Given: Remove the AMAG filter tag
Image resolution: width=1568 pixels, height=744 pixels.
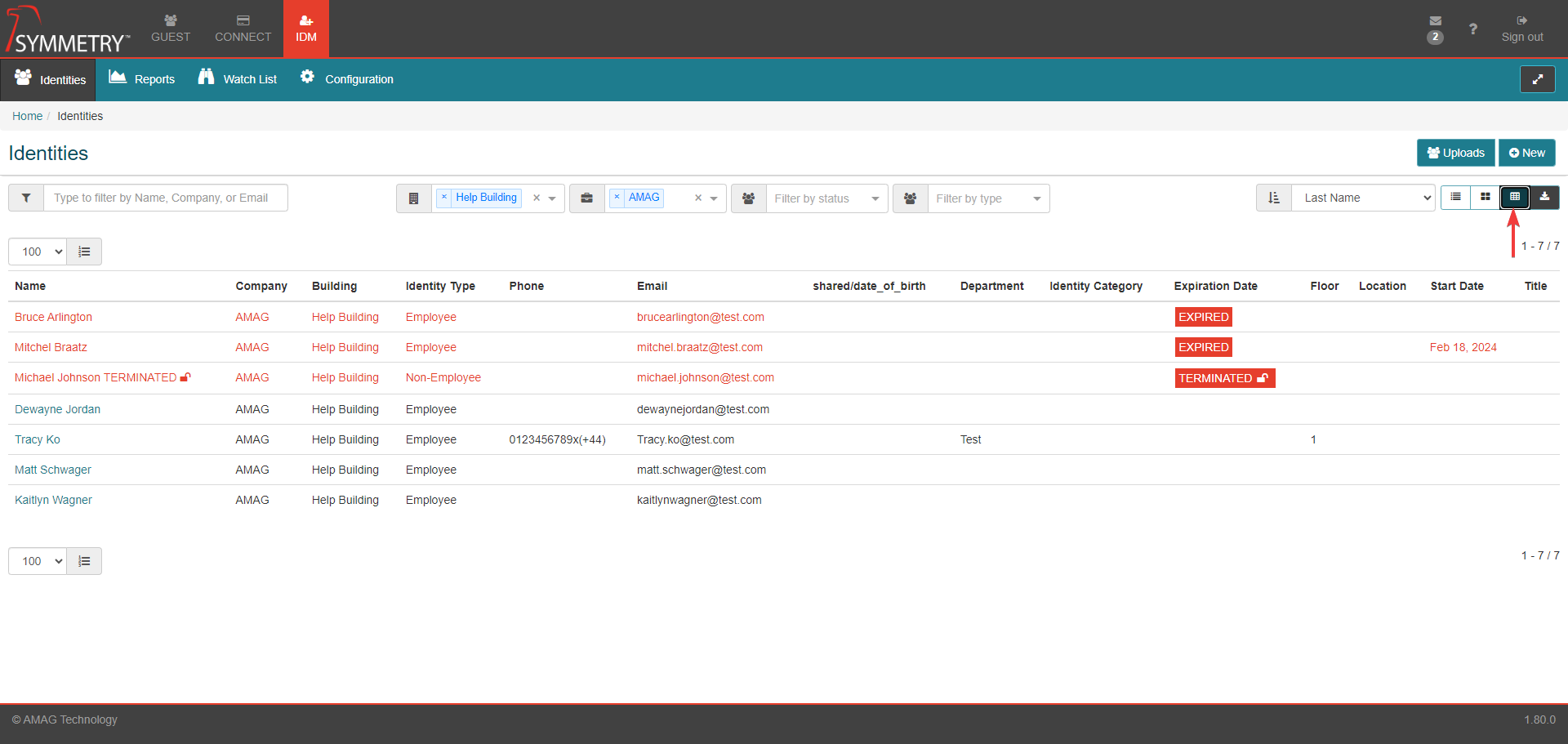Looking at the screenshot, I should click(x=617, y=198).
